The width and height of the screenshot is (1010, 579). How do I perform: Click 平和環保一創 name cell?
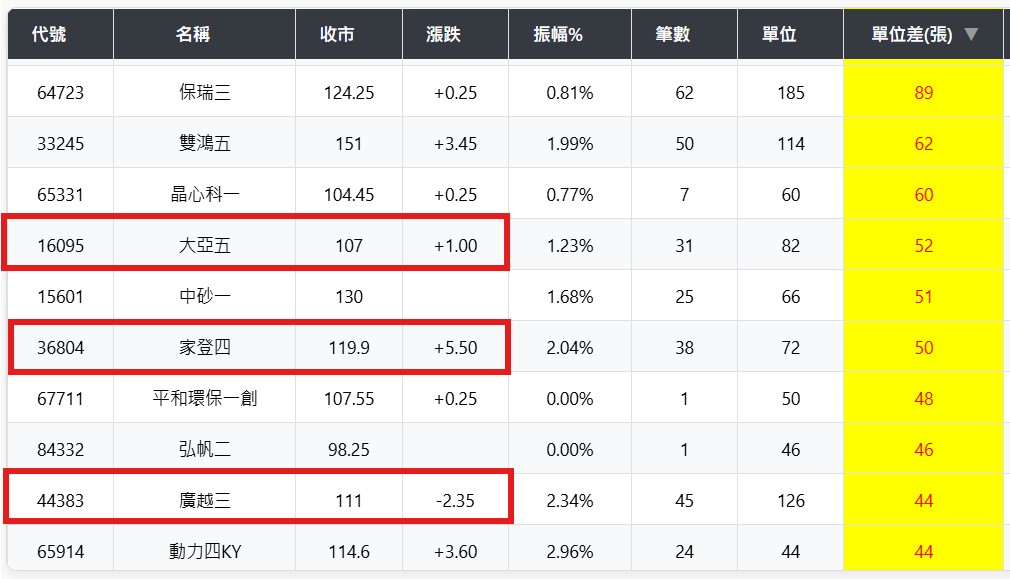pos(204,399)
